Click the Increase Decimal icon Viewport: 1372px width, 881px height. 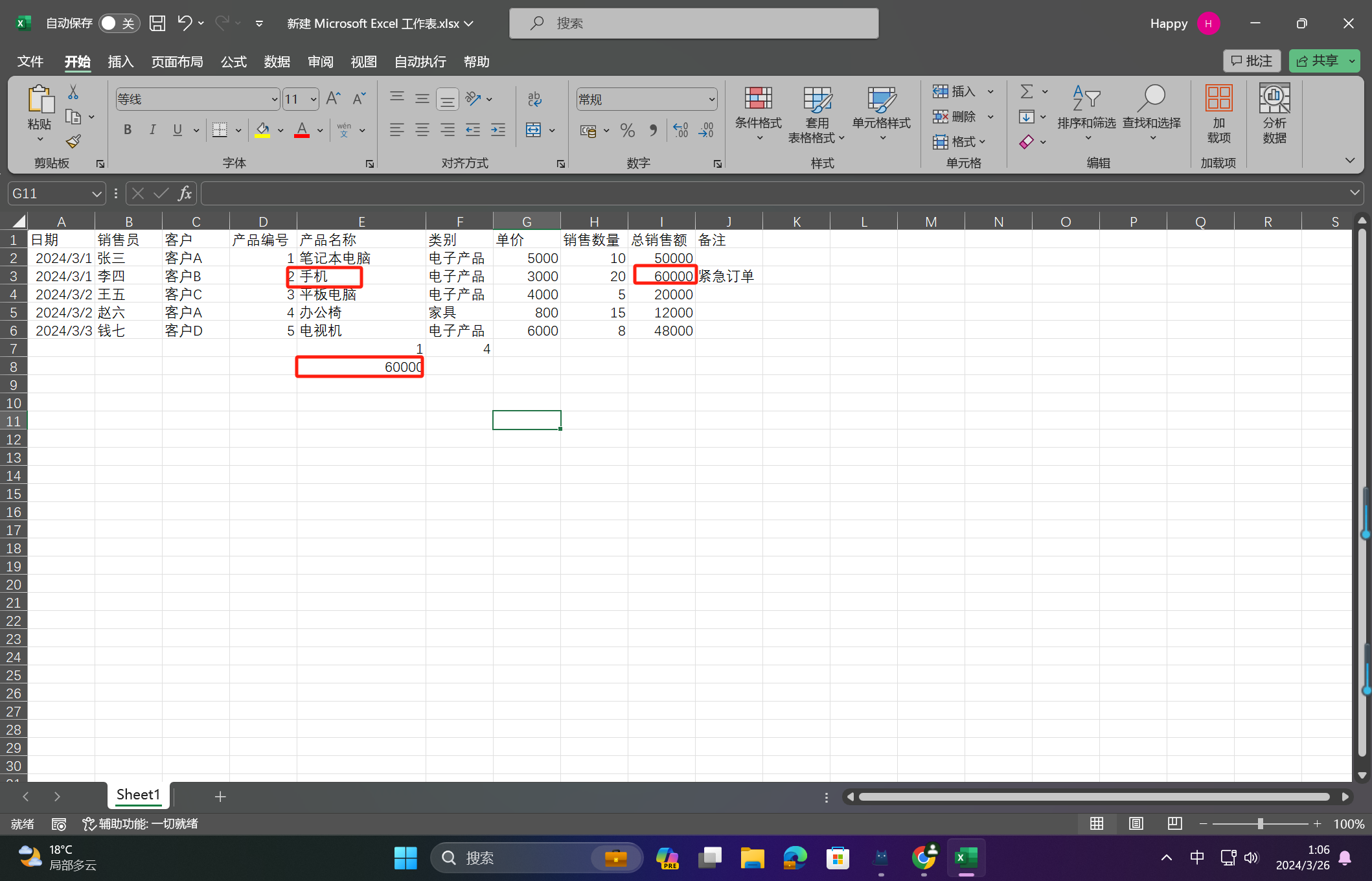click(680, 130)
